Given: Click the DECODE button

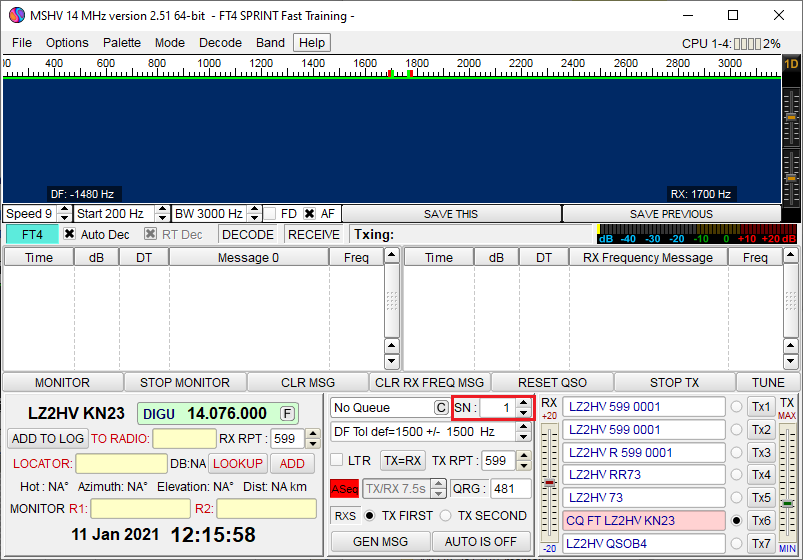Looking at the screenshot, I should 248,235.
